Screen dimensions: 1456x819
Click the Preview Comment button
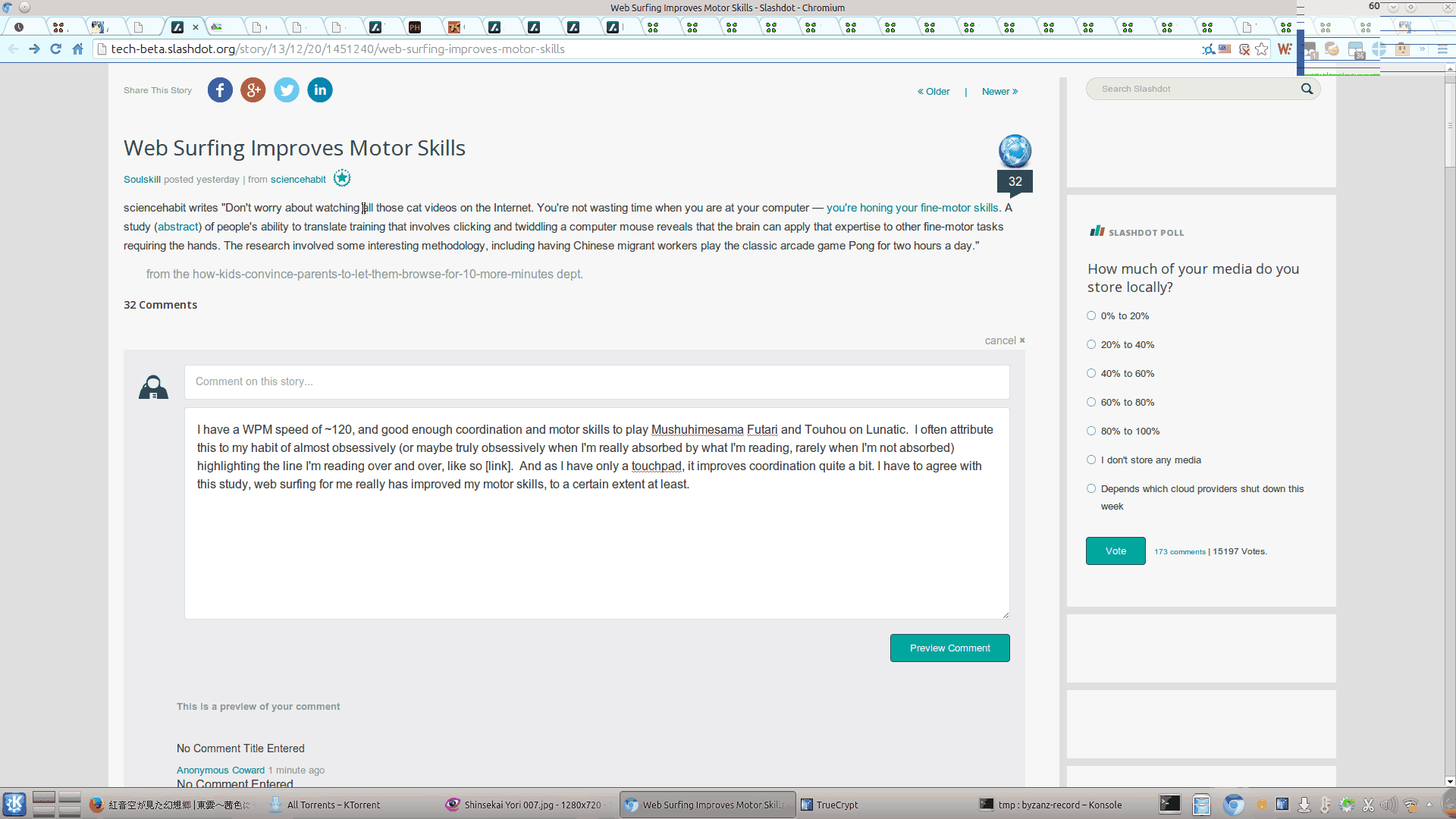pos(949,648)
